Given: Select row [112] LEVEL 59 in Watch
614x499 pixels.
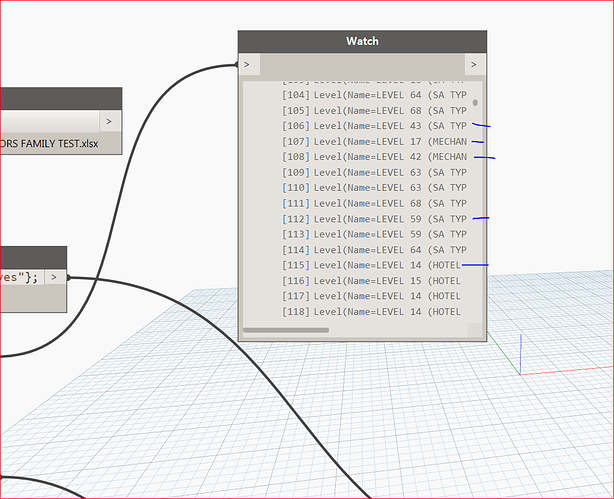Looking at the screenshot, I should pos(374,219).
